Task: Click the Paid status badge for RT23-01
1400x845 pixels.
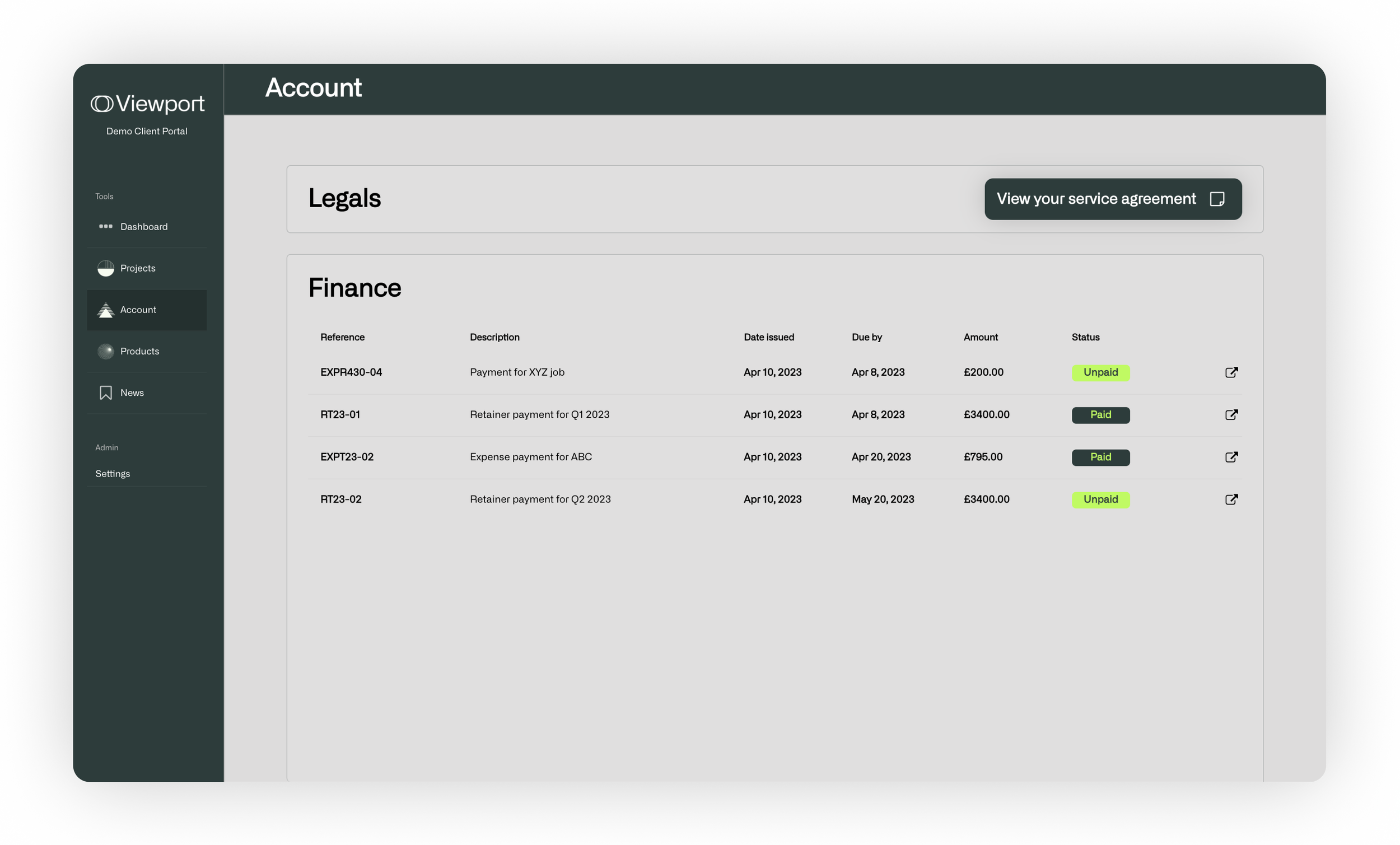Action: pos(1100,415)
